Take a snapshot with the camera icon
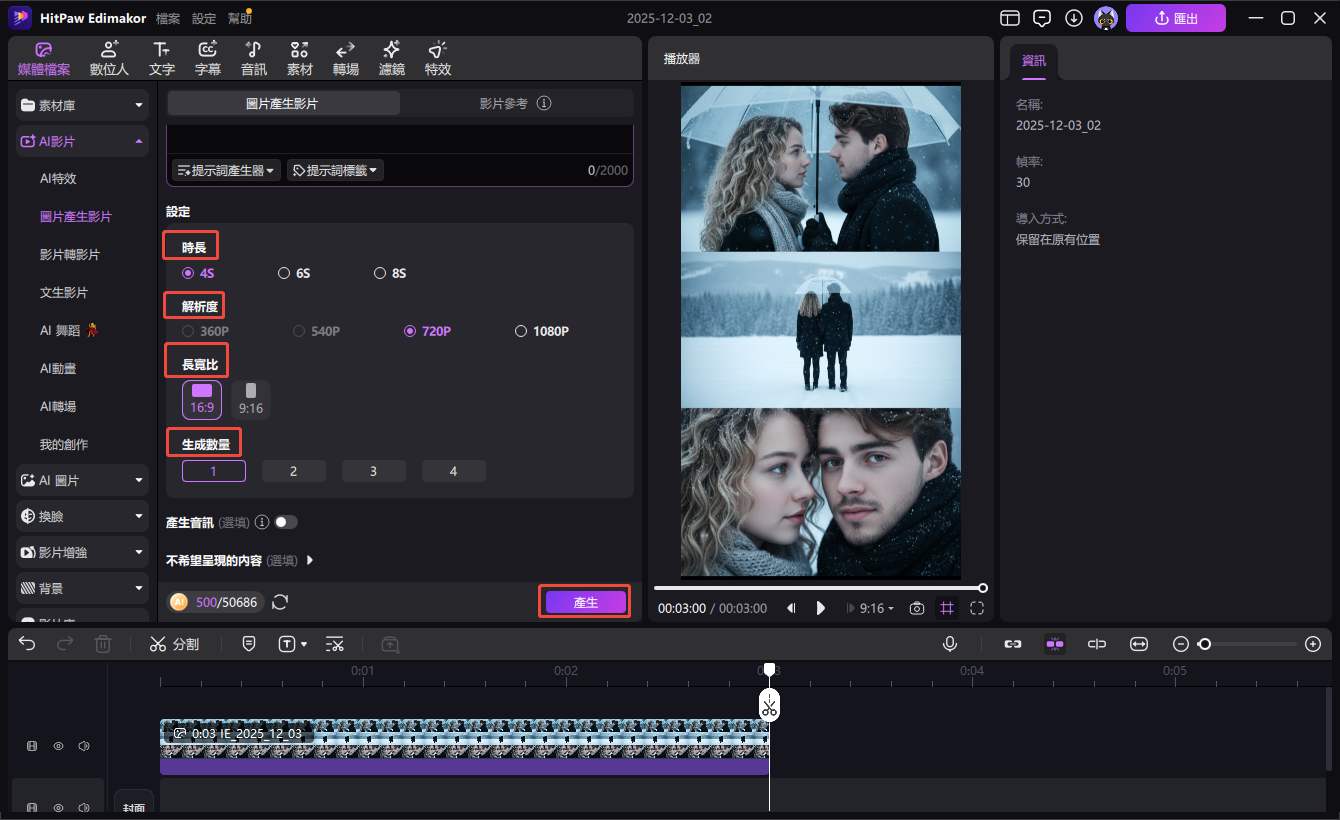The width and height of the screenshot is (1340, 820). pos(916,608)
